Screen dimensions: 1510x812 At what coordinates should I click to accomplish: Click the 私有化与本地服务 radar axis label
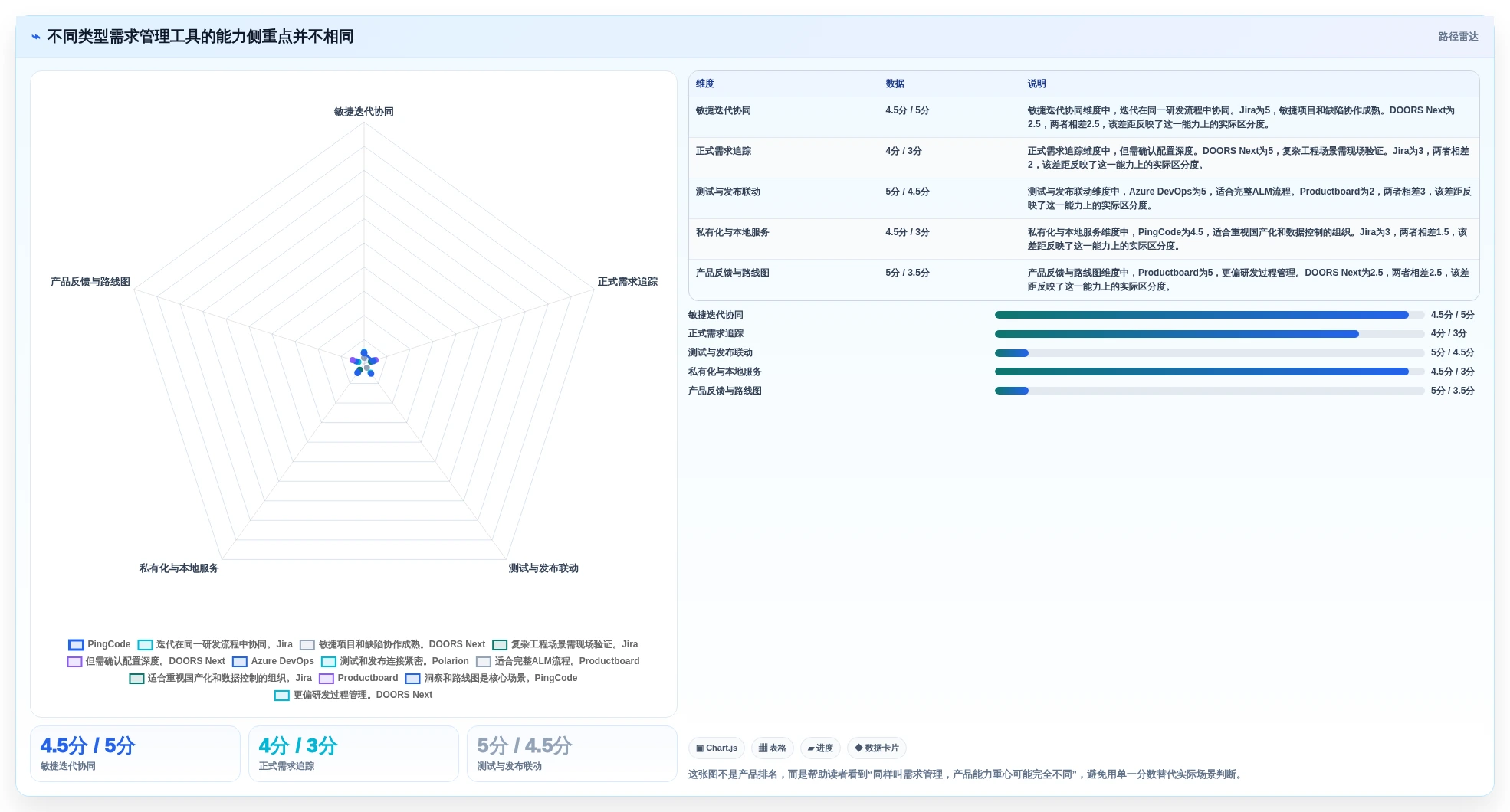pos(179,568)
